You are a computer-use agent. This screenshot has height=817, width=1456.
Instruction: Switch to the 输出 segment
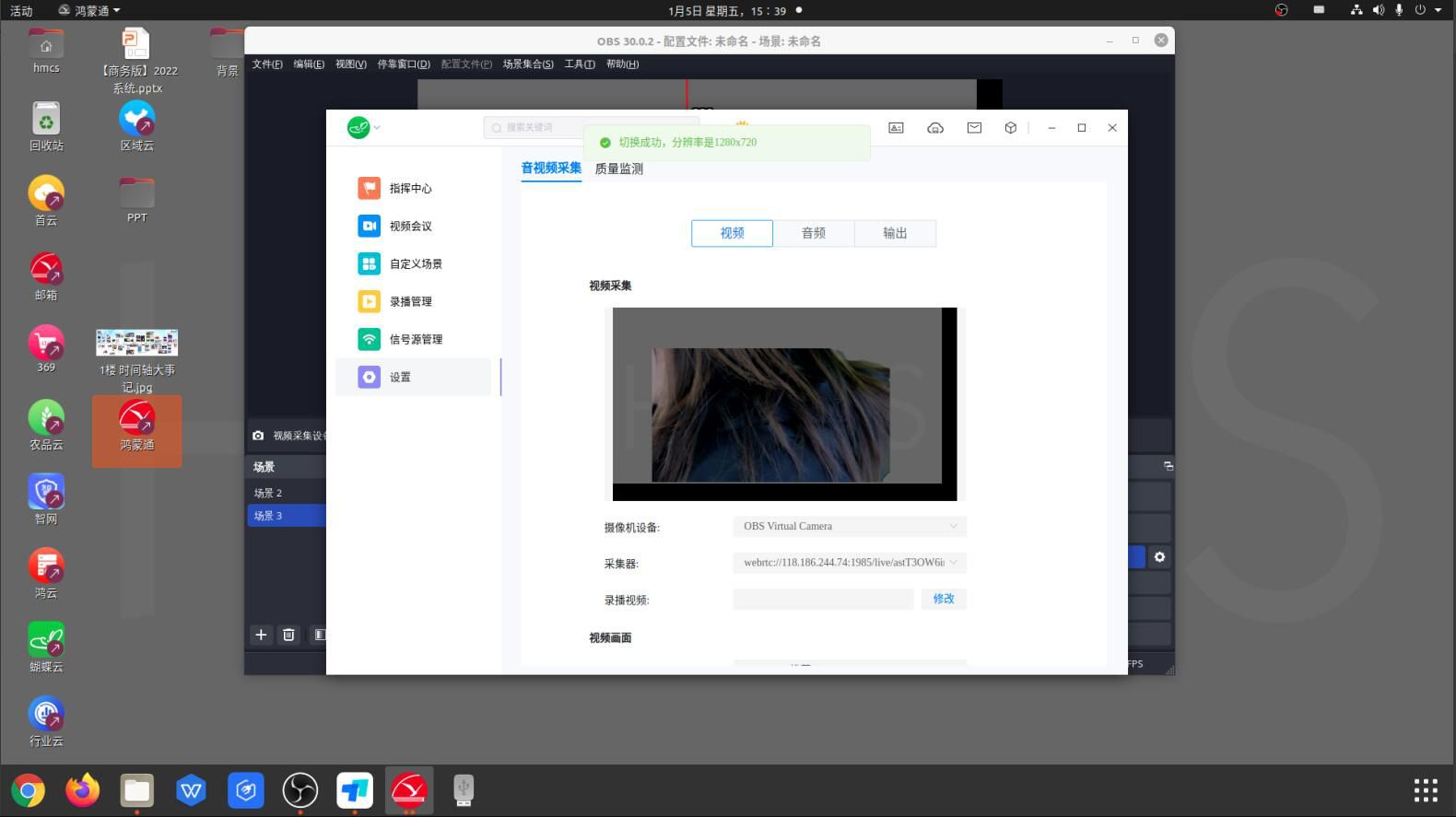pyautogui.click(x=895, y=234)
